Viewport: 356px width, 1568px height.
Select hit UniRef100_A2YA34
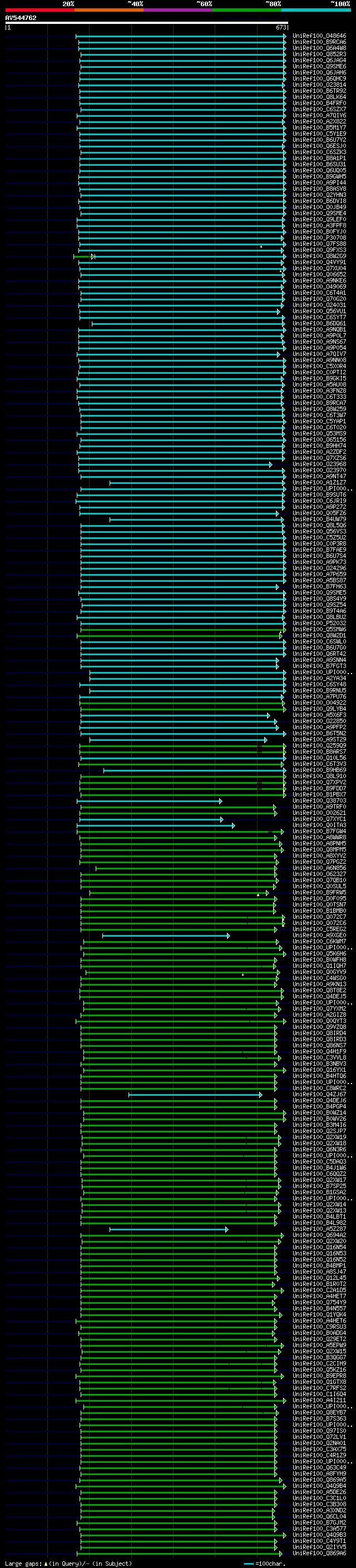click(x=319, y=678)
